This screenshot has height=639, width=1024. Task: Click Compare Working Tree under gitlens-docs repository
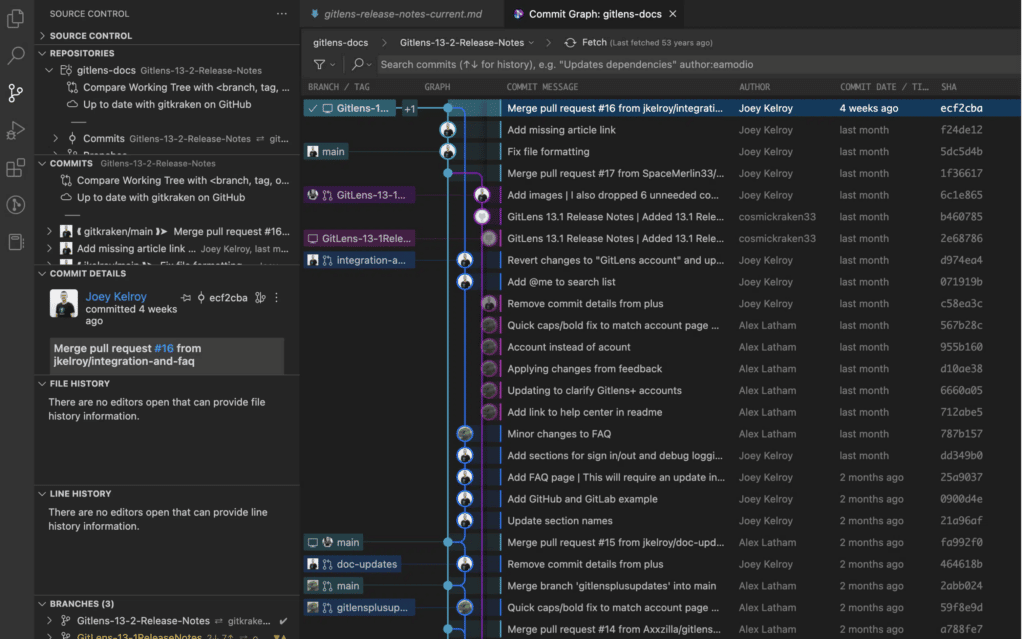pyautogui.click(x=186, y=88)
